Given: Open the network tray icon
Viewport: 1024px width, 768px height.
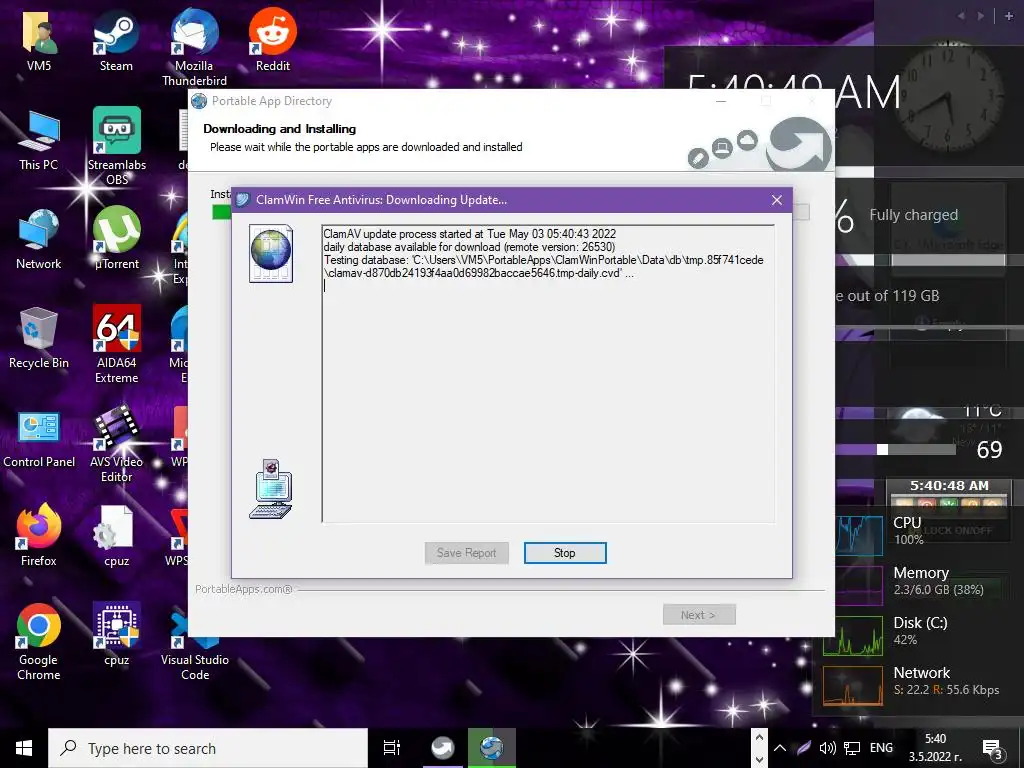Looking at the screenshot, I should pyautogui.click(x=852, y=748).
